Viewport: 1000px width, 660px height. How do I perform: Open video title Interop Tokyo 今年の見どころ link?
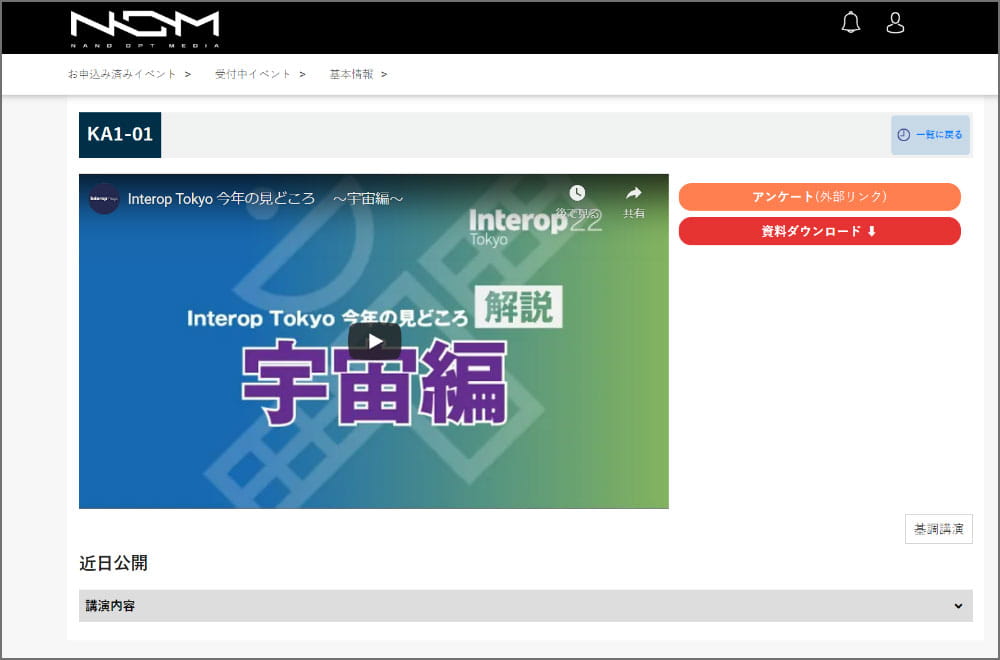click(265, 199)
